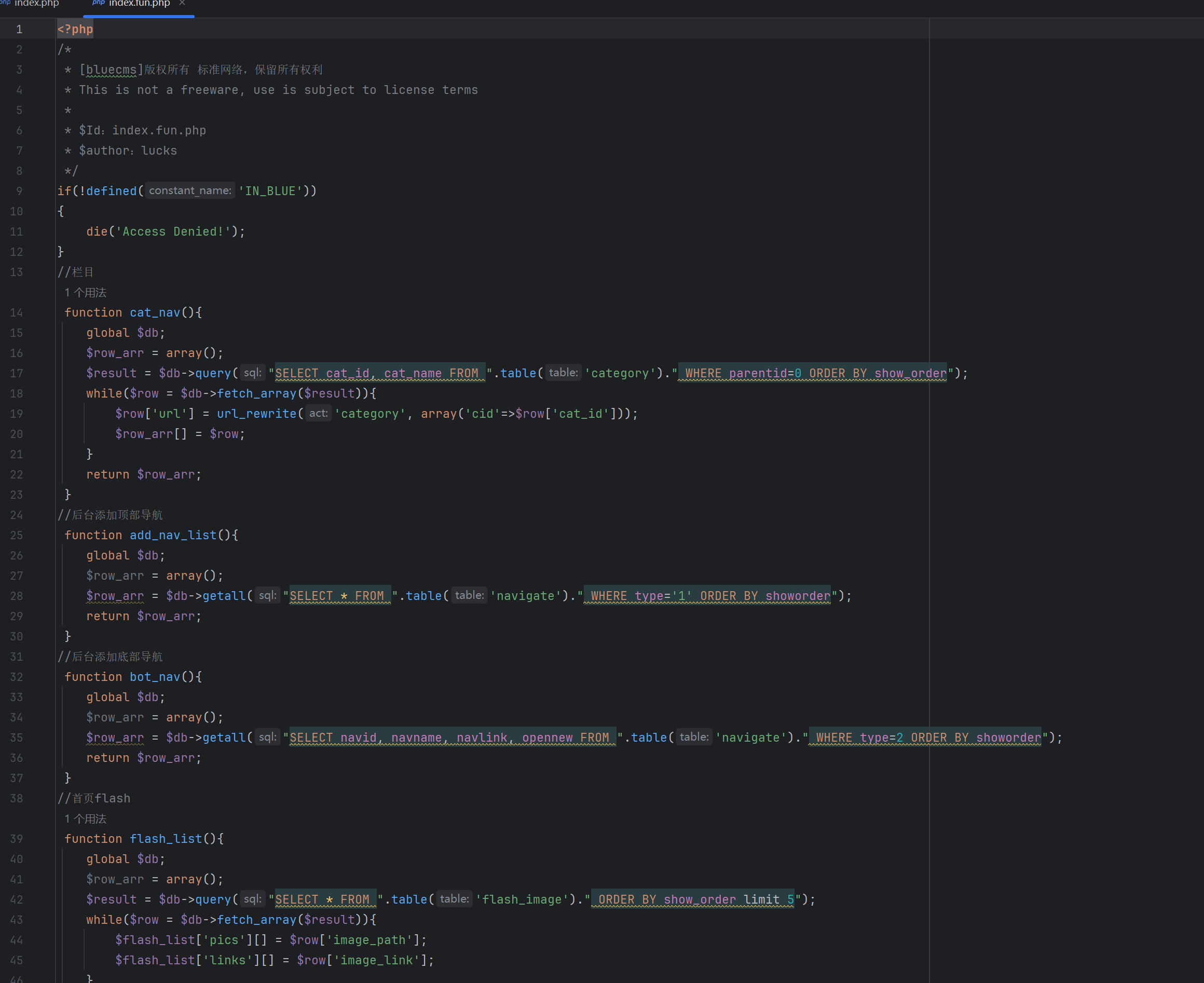The image size is (1204, 983).
Task: Click gutter at line number 28
Action: coord(17,596)
